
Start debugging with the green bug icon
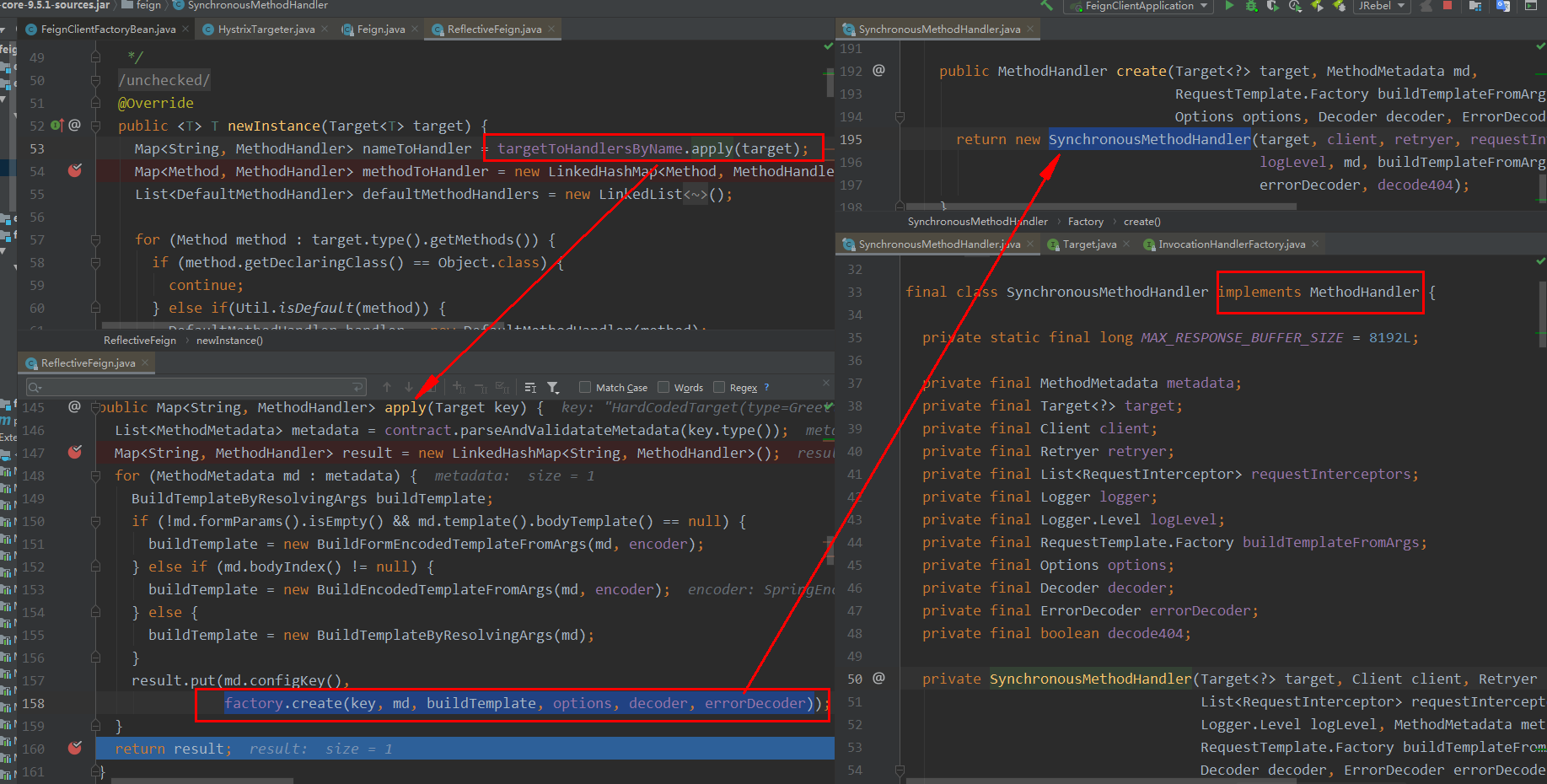(x=1251, y=6)
